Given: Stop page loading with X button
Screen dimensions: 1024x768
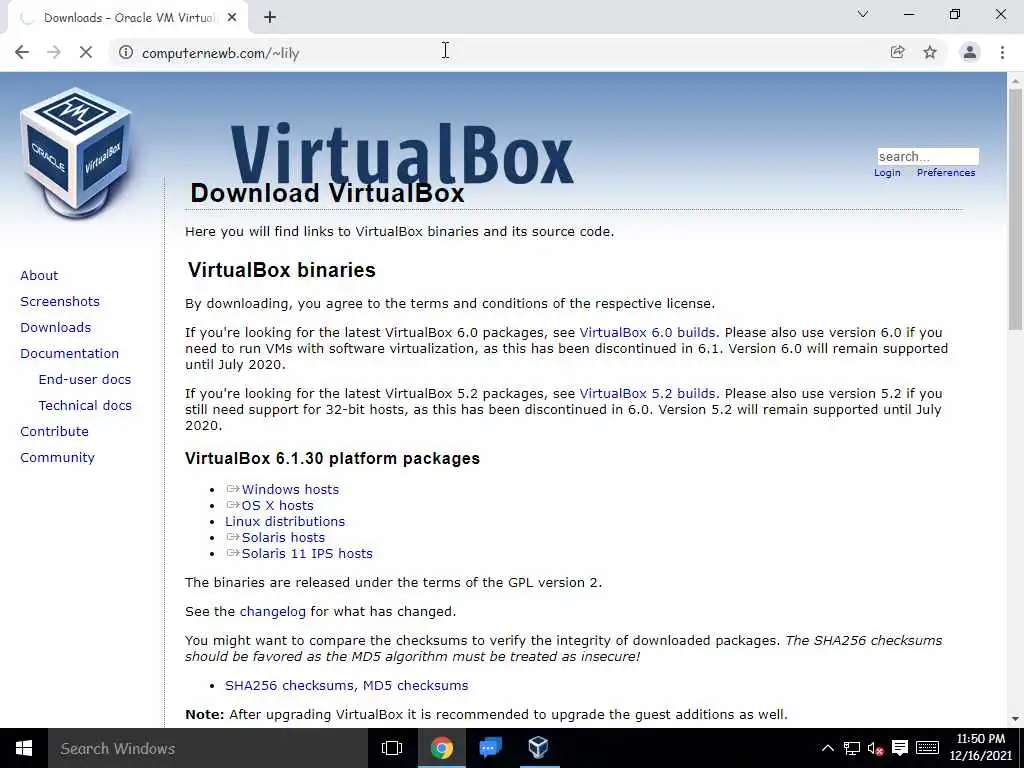Looking at the screenshot, I should coord(86,52).
